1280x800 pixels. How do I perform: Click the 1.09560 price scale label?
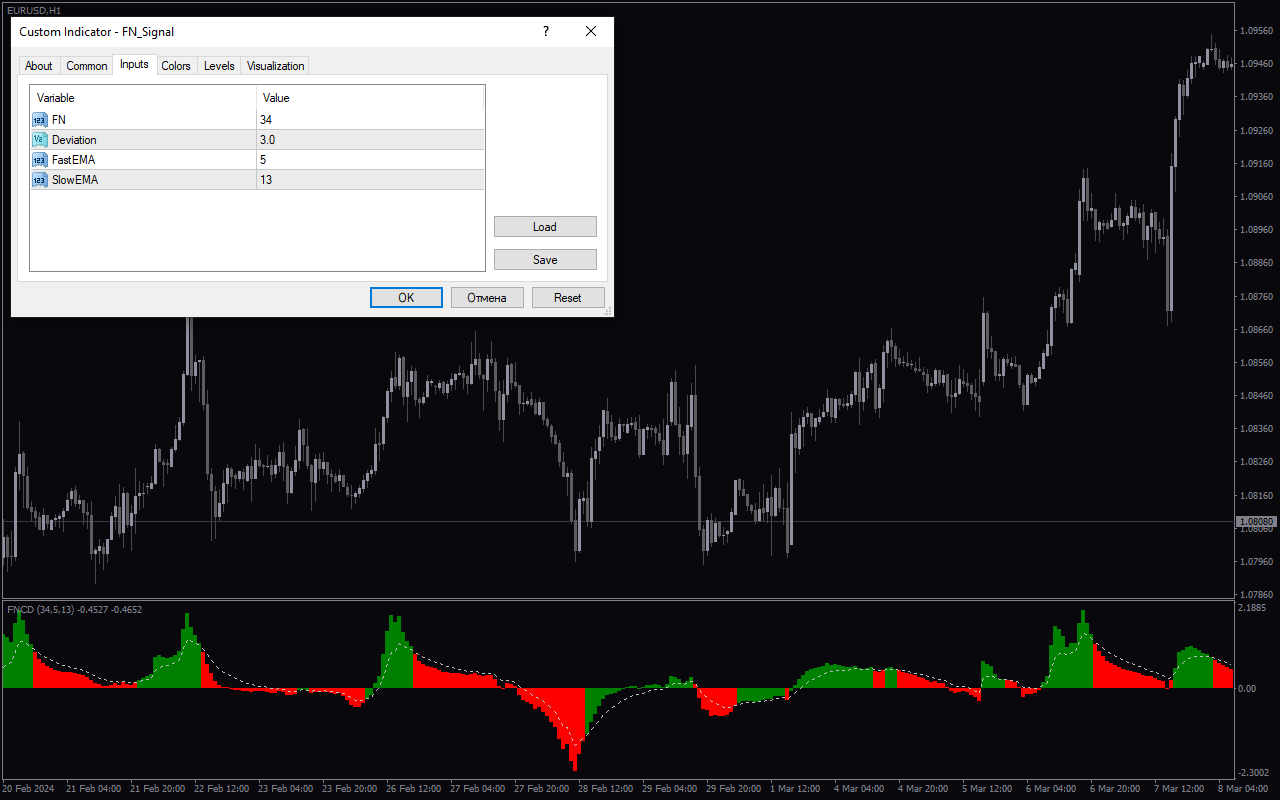coord(1256,31)
